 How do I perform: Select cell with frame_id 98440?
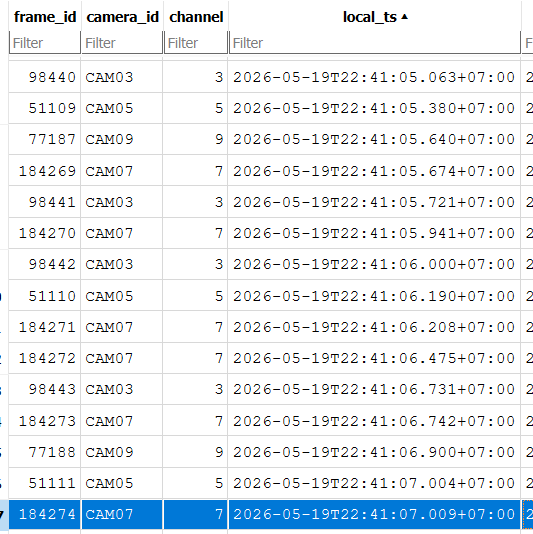click(x=45, y=77)
